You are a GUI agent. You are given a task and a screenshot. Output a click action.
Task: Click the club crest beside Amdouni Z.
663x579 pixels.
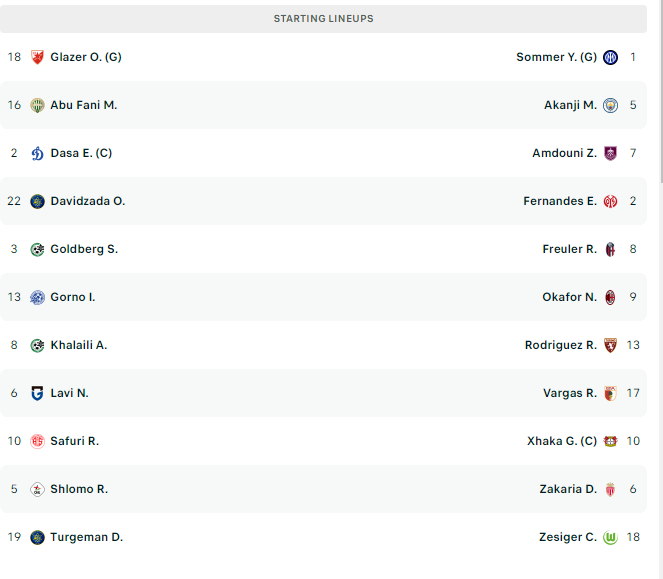[x=610, y=153]
